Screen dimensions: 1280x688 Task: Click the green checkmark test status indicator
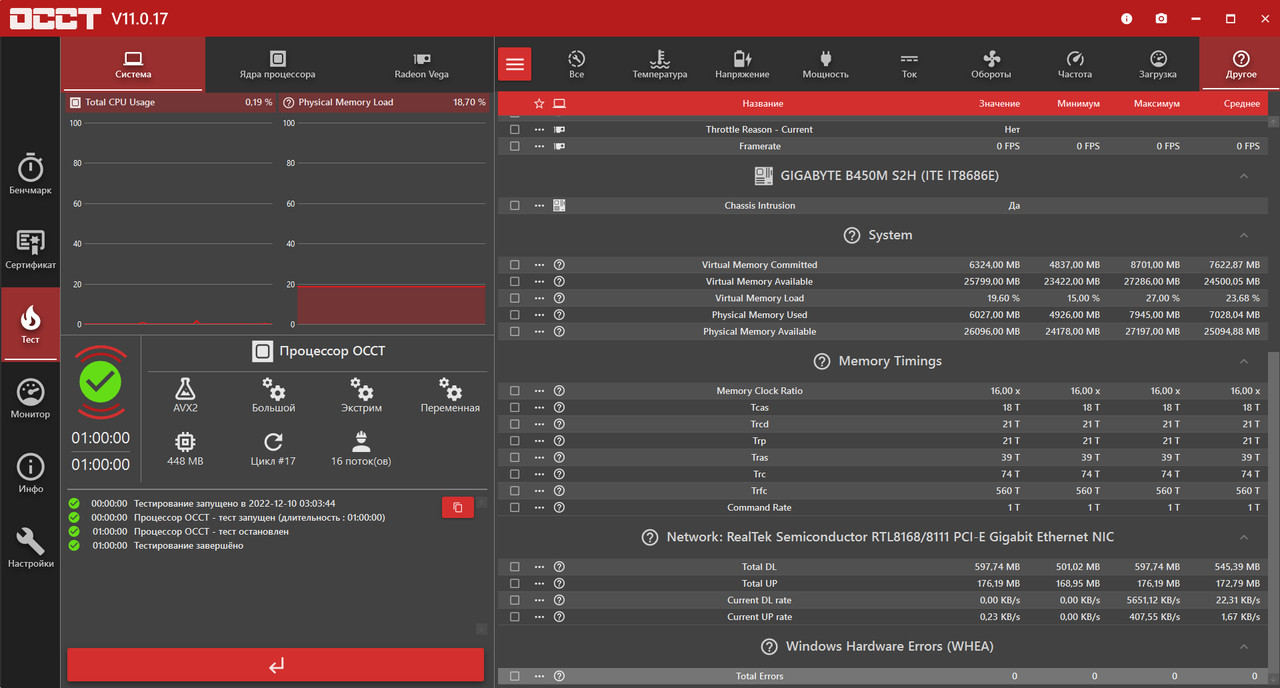coord(100,381)
